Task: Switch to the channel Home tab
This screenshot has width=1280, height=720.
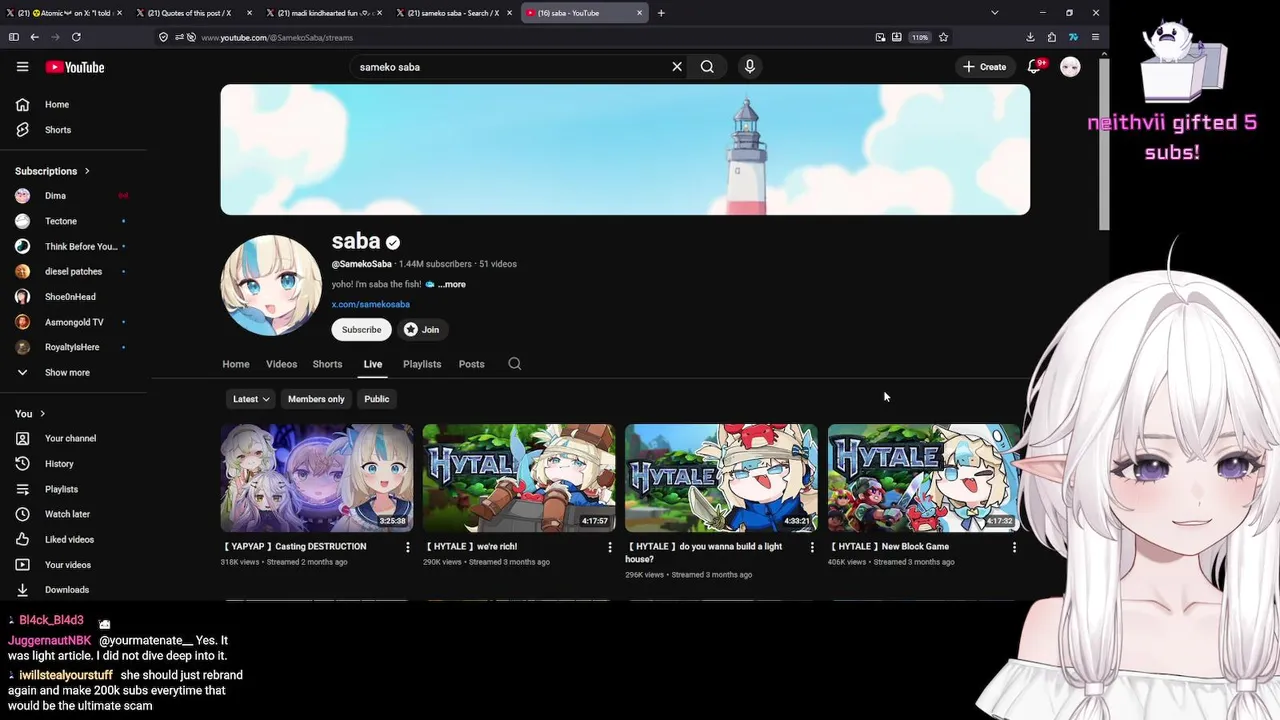Action: point(236,364)
